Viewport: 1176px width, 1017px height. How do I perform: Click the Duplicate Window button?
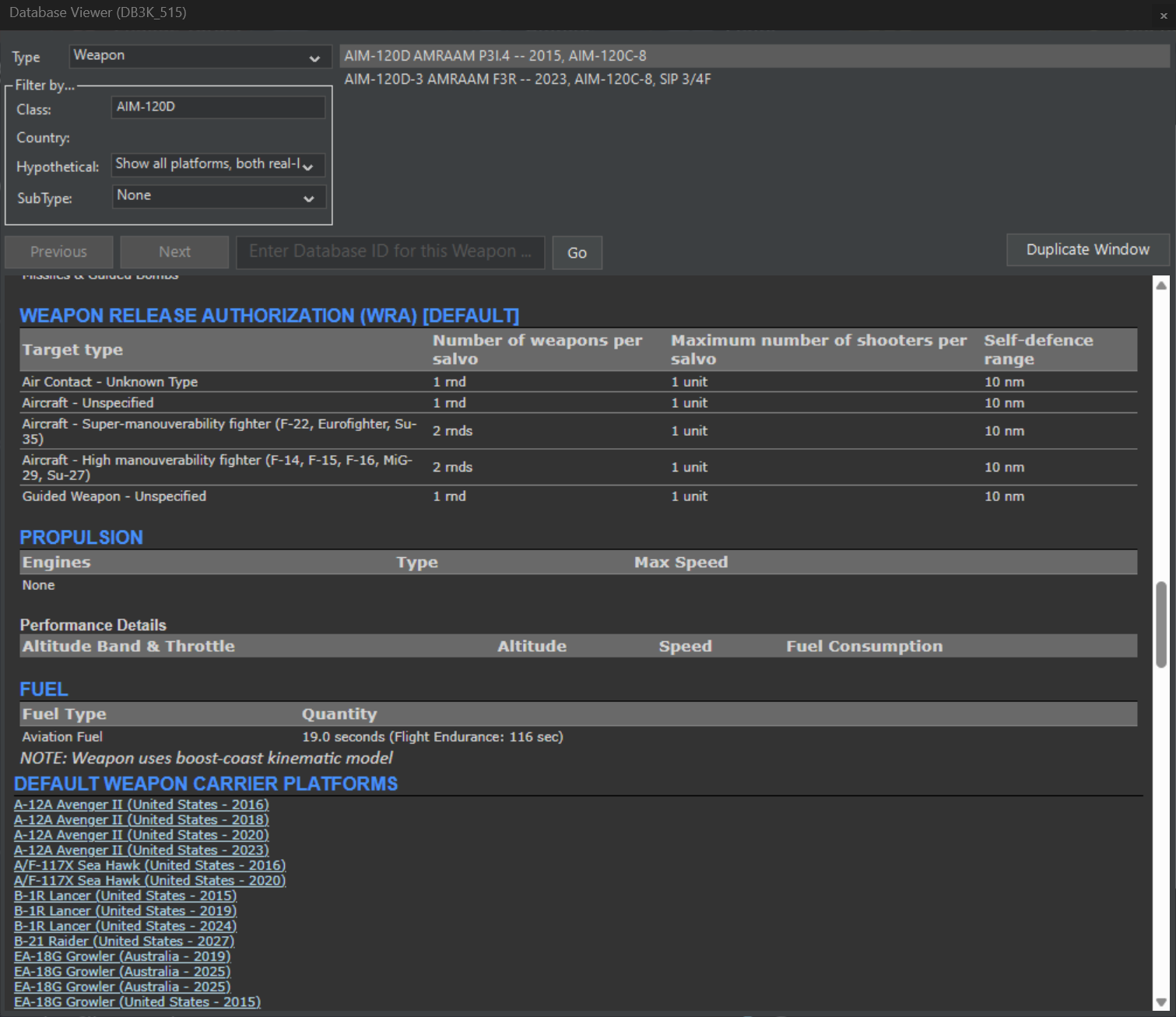point(1086,250)
